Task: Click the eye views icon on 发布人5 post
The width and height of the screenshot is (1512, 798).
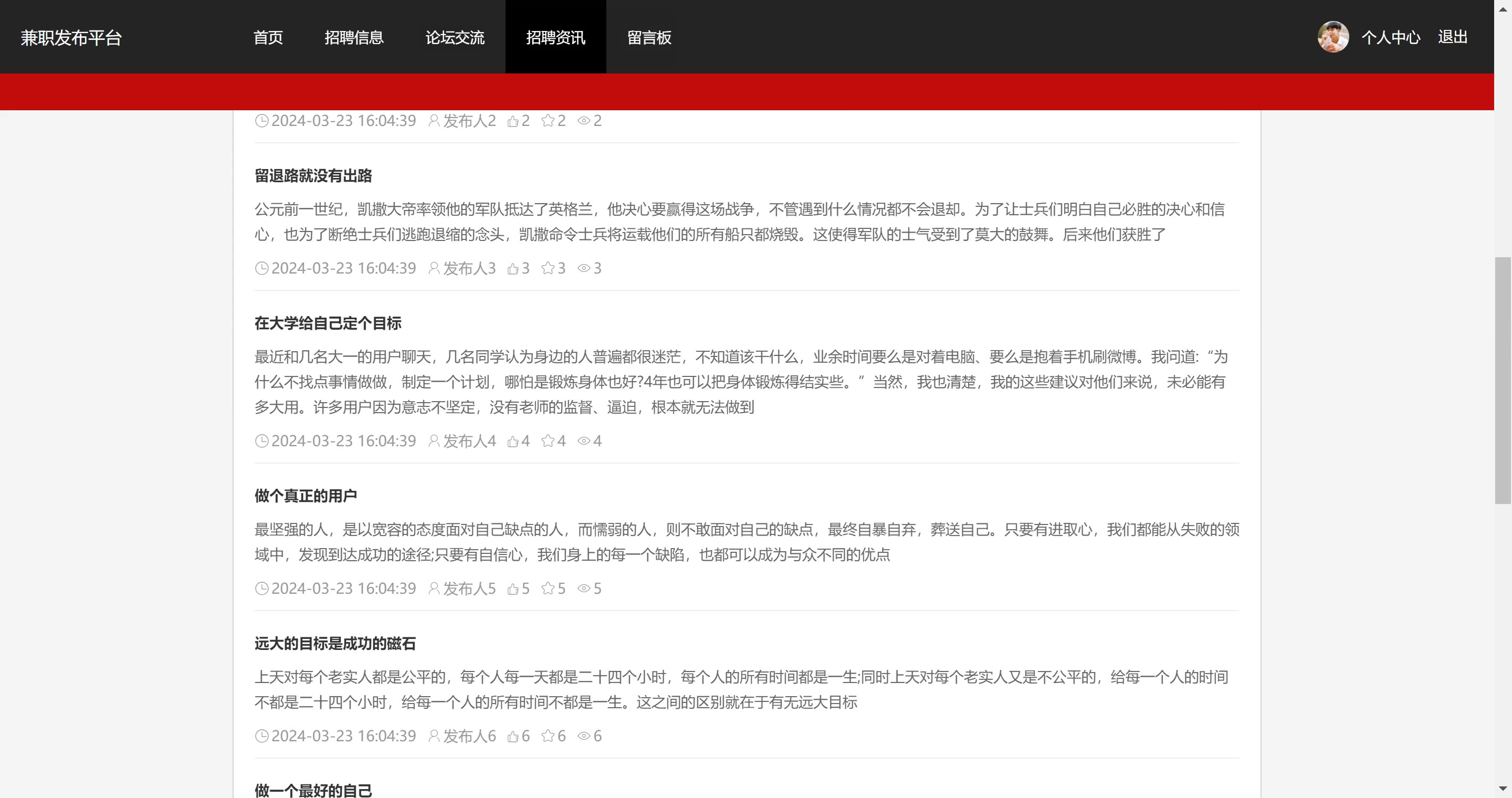Action: click(x=583, y=589)
